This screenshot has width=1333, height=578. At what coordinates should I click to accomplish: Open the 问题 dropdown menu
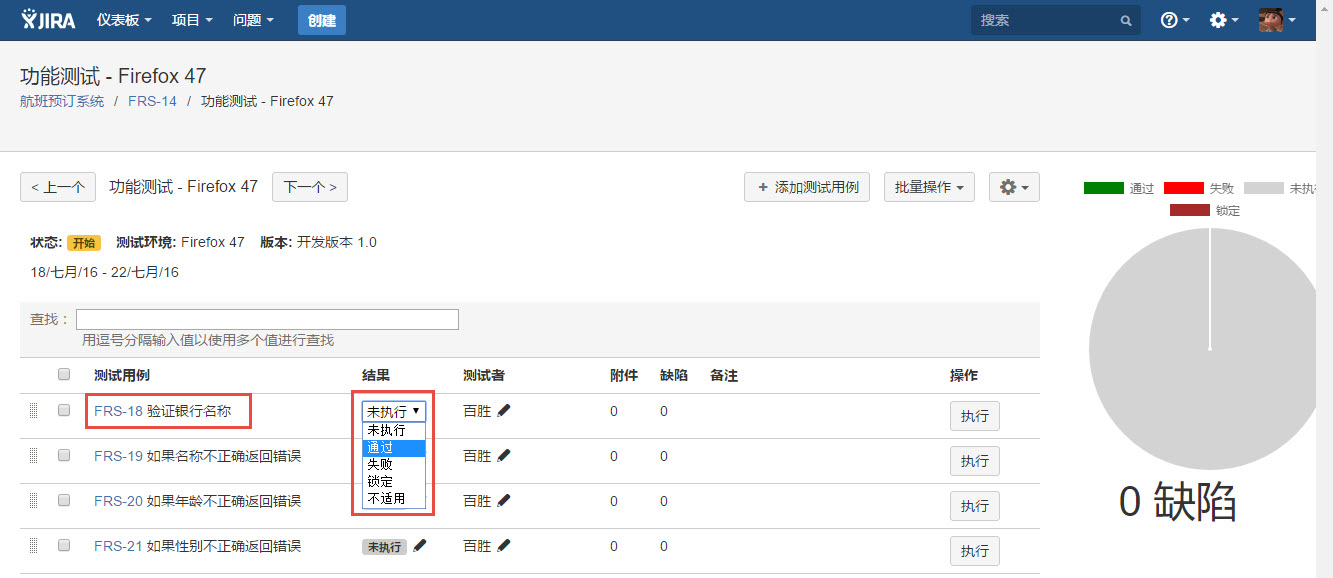[x=253, y=20]
